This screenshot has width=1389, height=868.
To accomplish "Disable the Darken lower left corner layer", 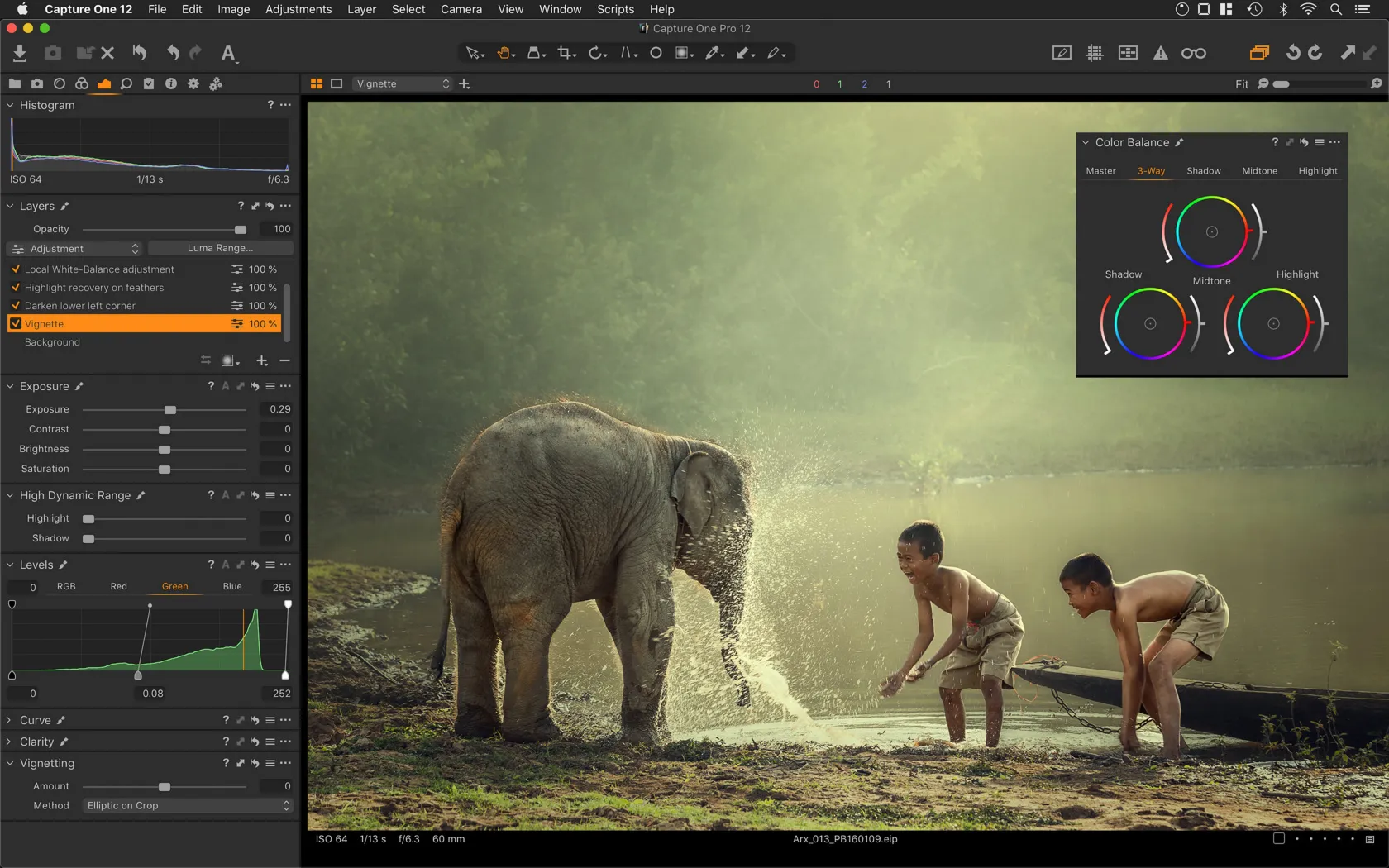I will point(16,306).
